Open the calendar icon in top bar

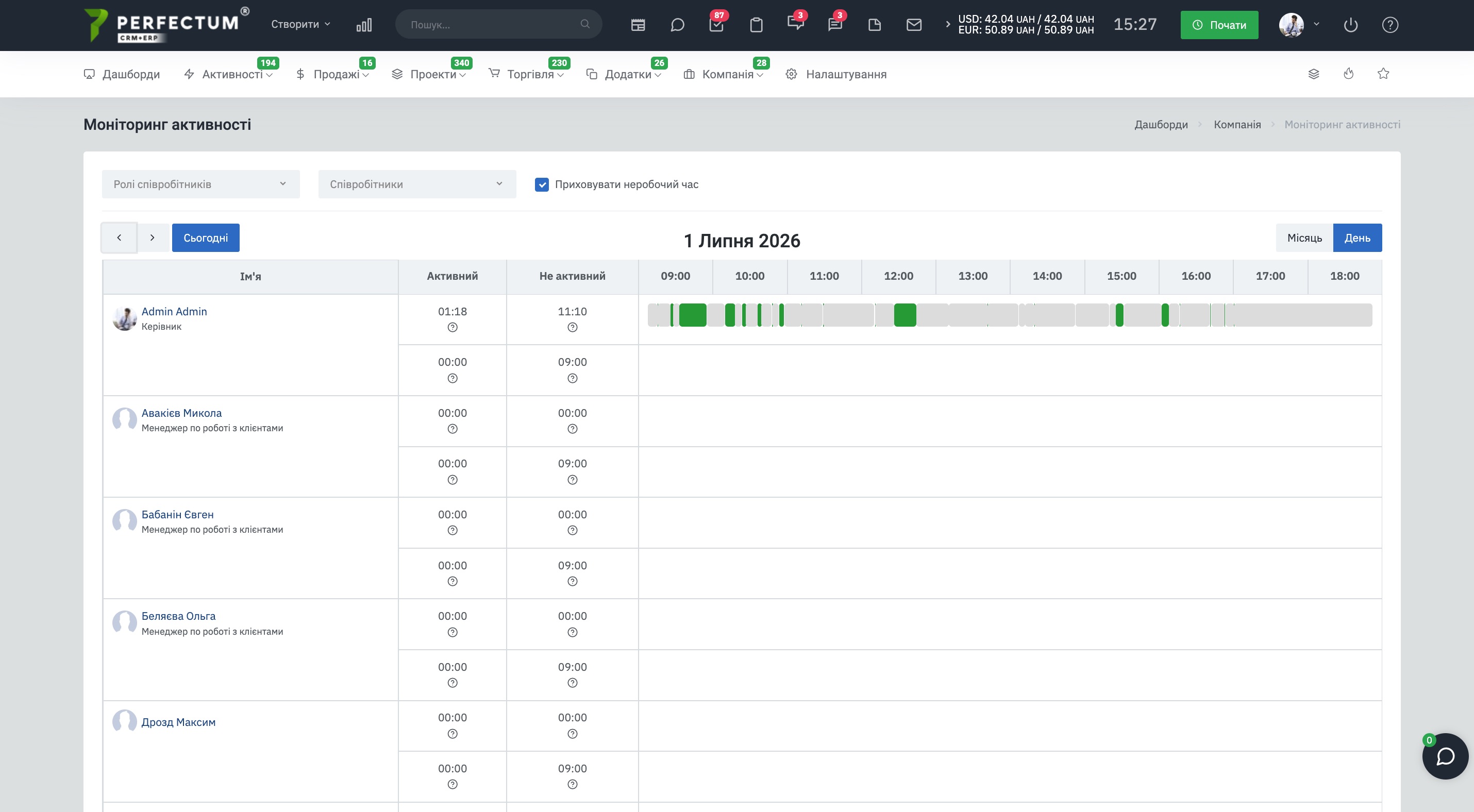pos(638,25)
